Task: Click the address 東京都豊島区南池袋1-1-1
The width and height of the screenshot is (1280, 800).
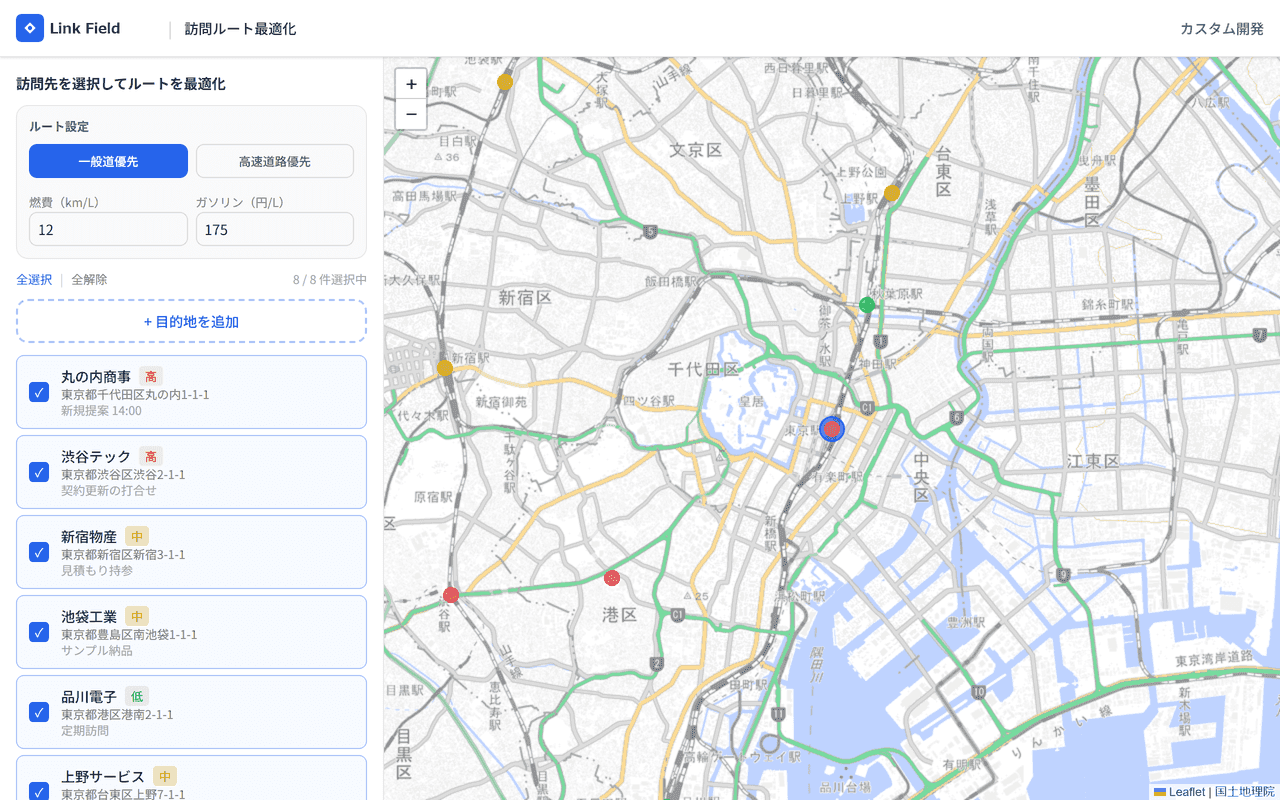Action: click(129, 634)
